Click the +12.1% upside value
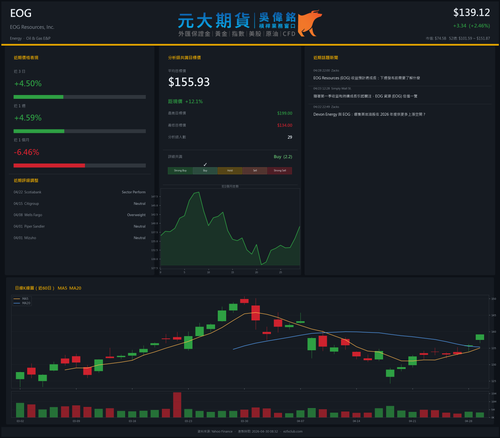Screen dimensions: 500x438 [x=194, y=101]
